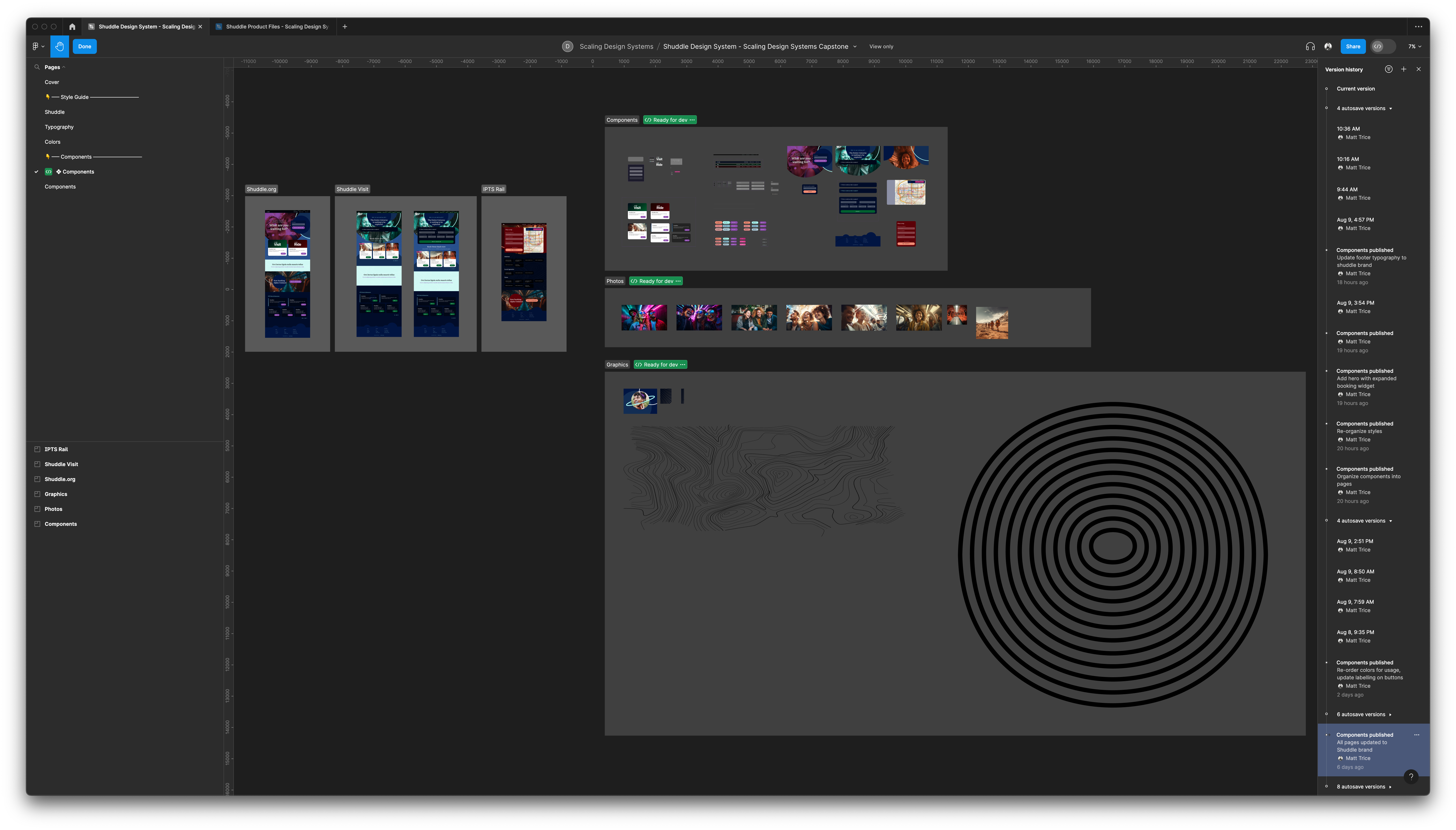1456x830 pixels.
Task: Select the Hand tool in toolbar
Action: click(59, 46)
